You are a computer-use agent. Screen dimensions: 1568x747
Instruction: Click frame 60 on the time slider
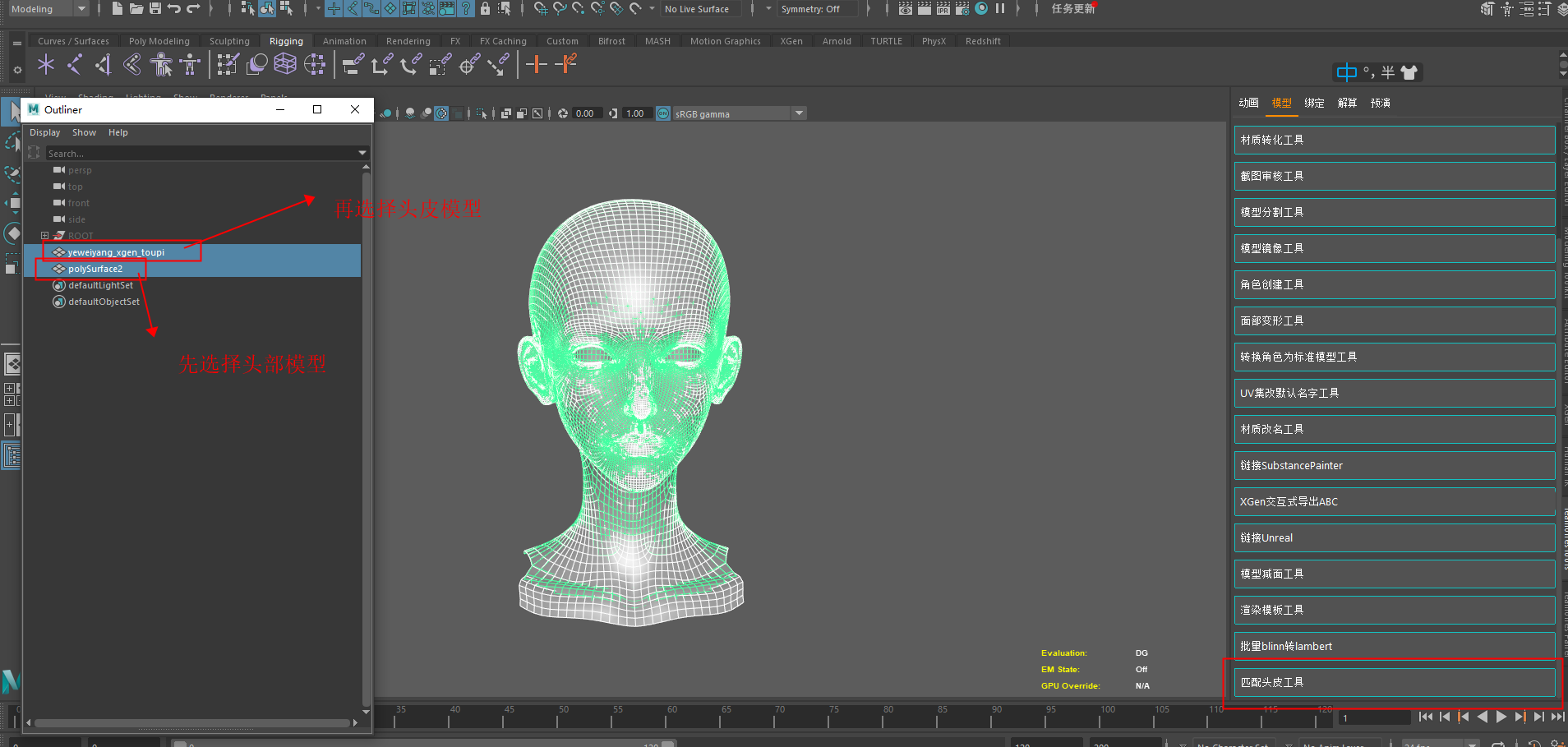(666, 719)
